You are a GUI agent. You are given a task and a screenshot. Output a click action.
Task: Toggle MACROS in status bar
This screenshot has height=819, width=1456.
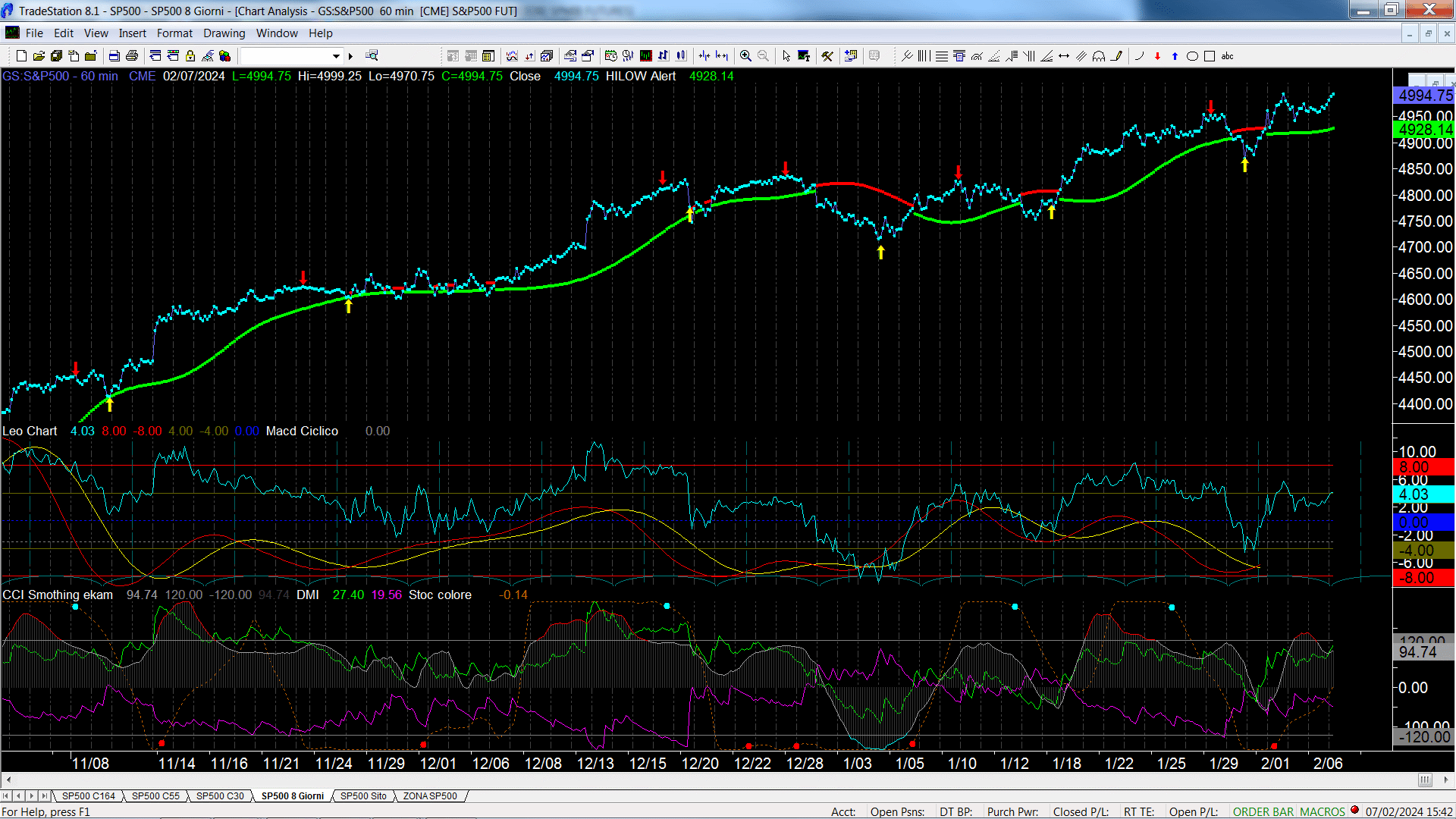(1322, 812)
